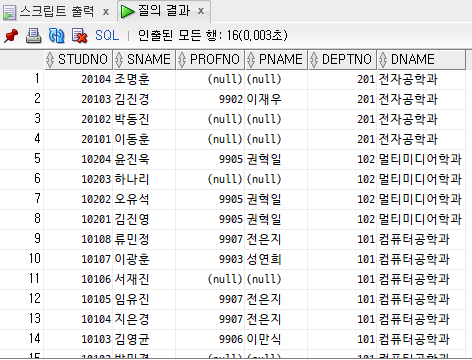This screenshot has height=360, width=472.
Task: Select DNAME cell in 조명훈 row
Action: 421,79
